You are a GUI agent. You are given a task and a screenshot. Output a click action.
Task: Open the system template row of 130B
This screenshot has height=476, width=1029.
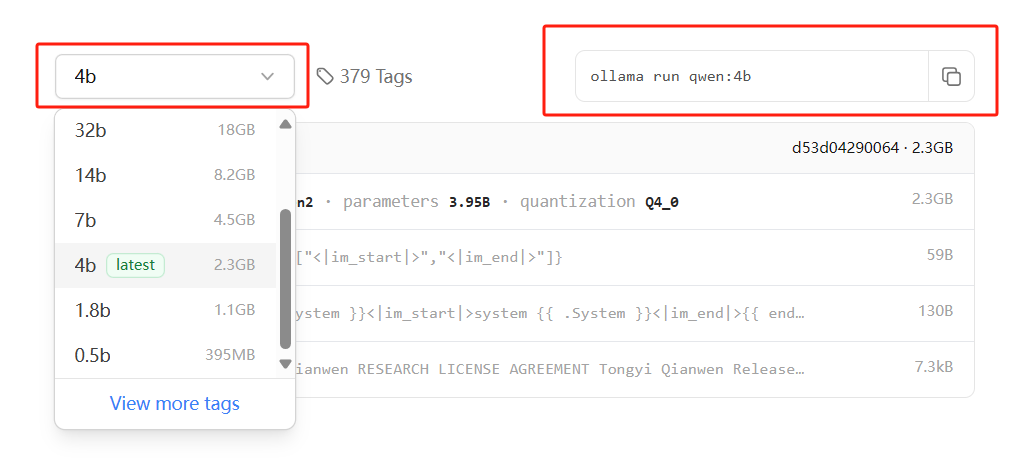(x=635, y=313)
